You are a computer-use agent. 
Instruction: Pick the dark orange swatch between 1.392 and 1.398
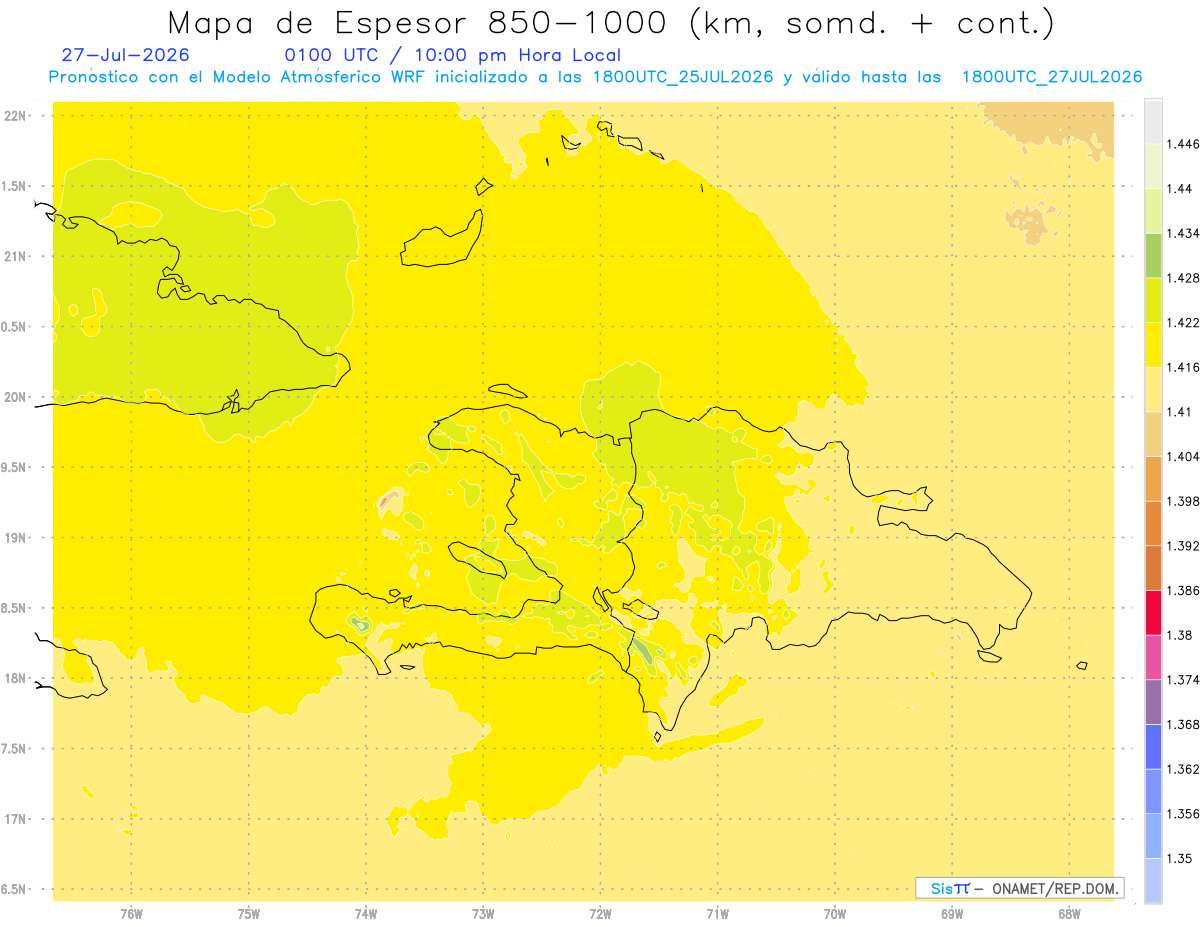[x=1153, y=523]
